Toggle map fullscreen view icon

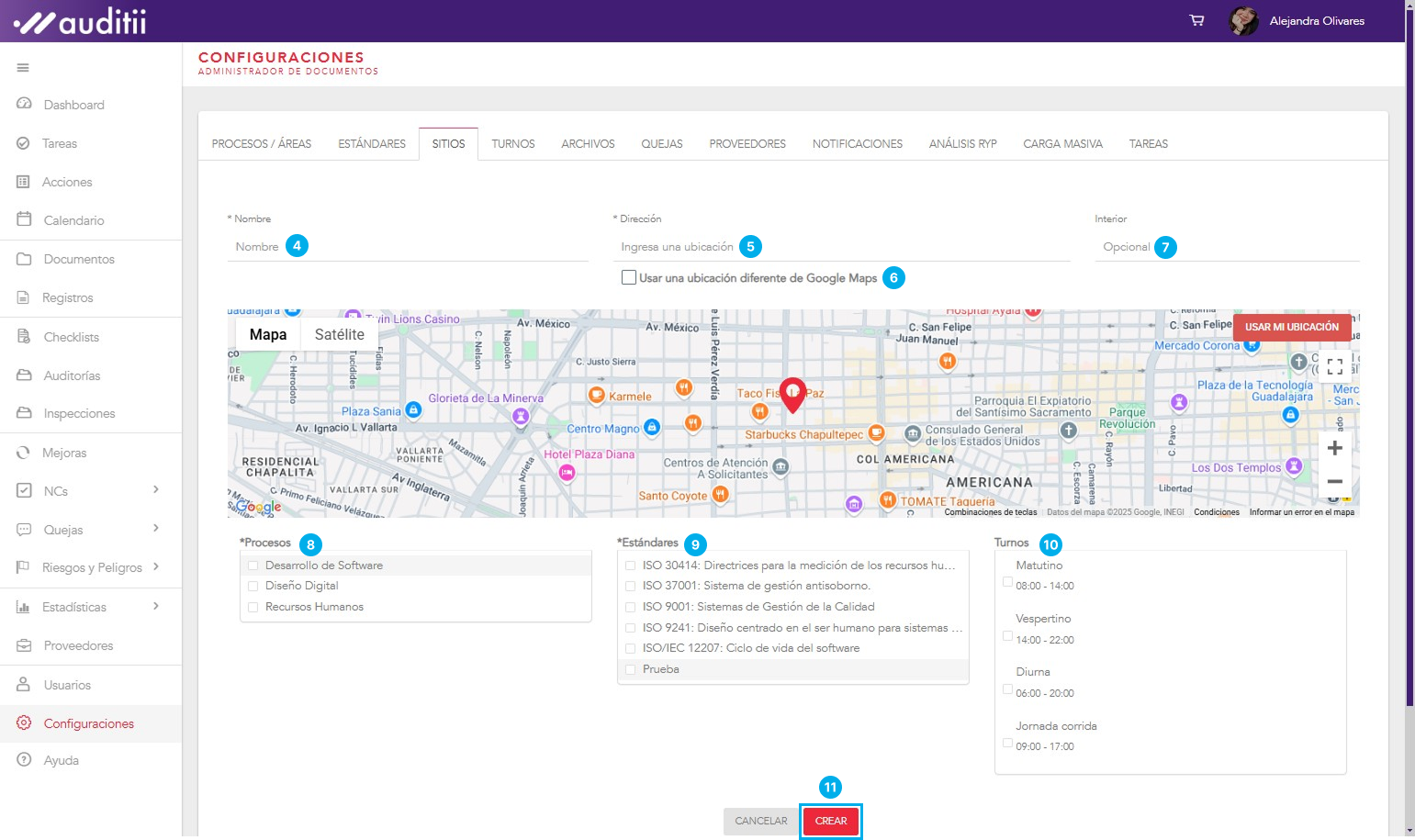coord(1334,366)
